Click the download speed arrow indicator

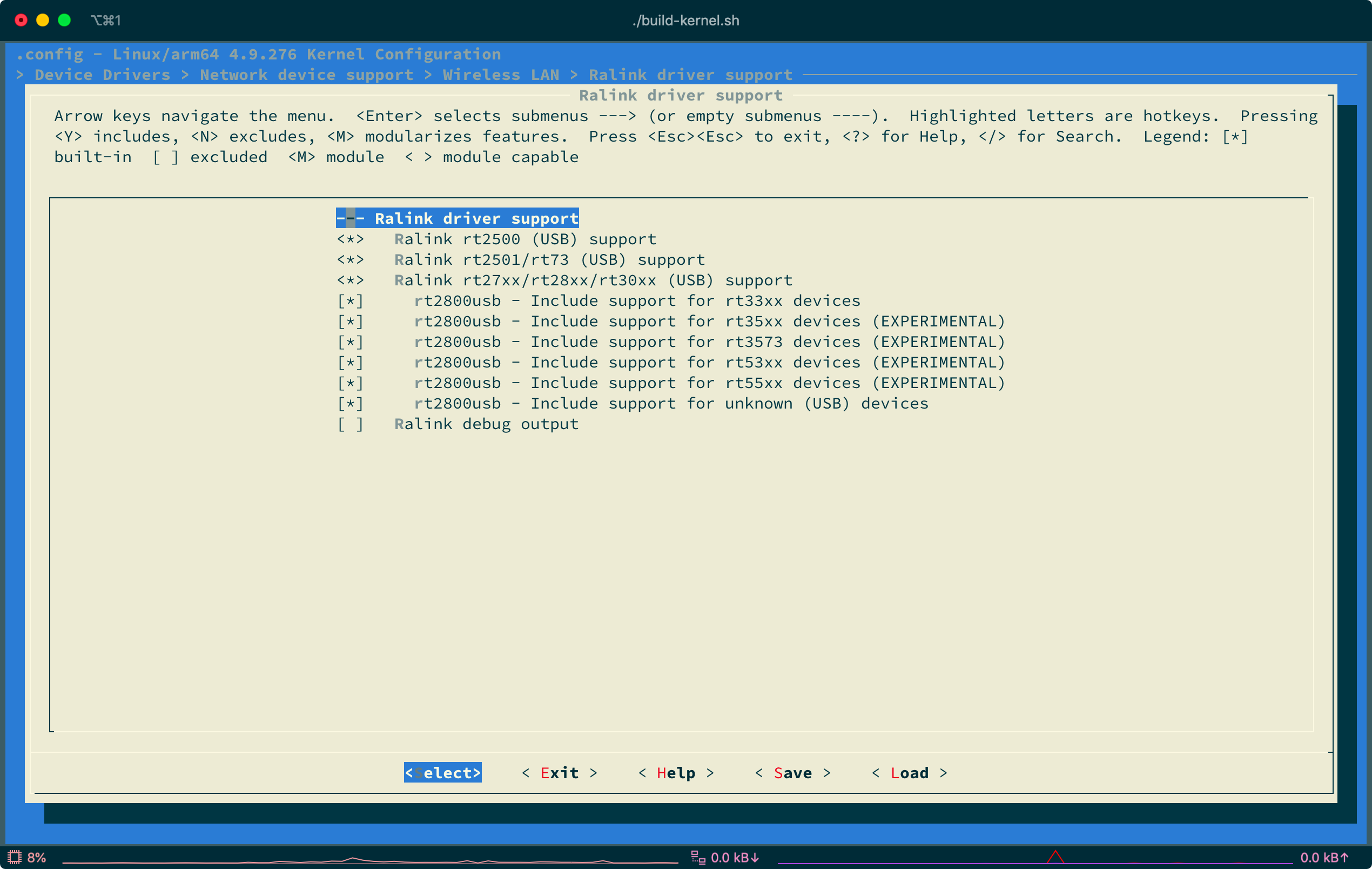(x=755, y=857)
